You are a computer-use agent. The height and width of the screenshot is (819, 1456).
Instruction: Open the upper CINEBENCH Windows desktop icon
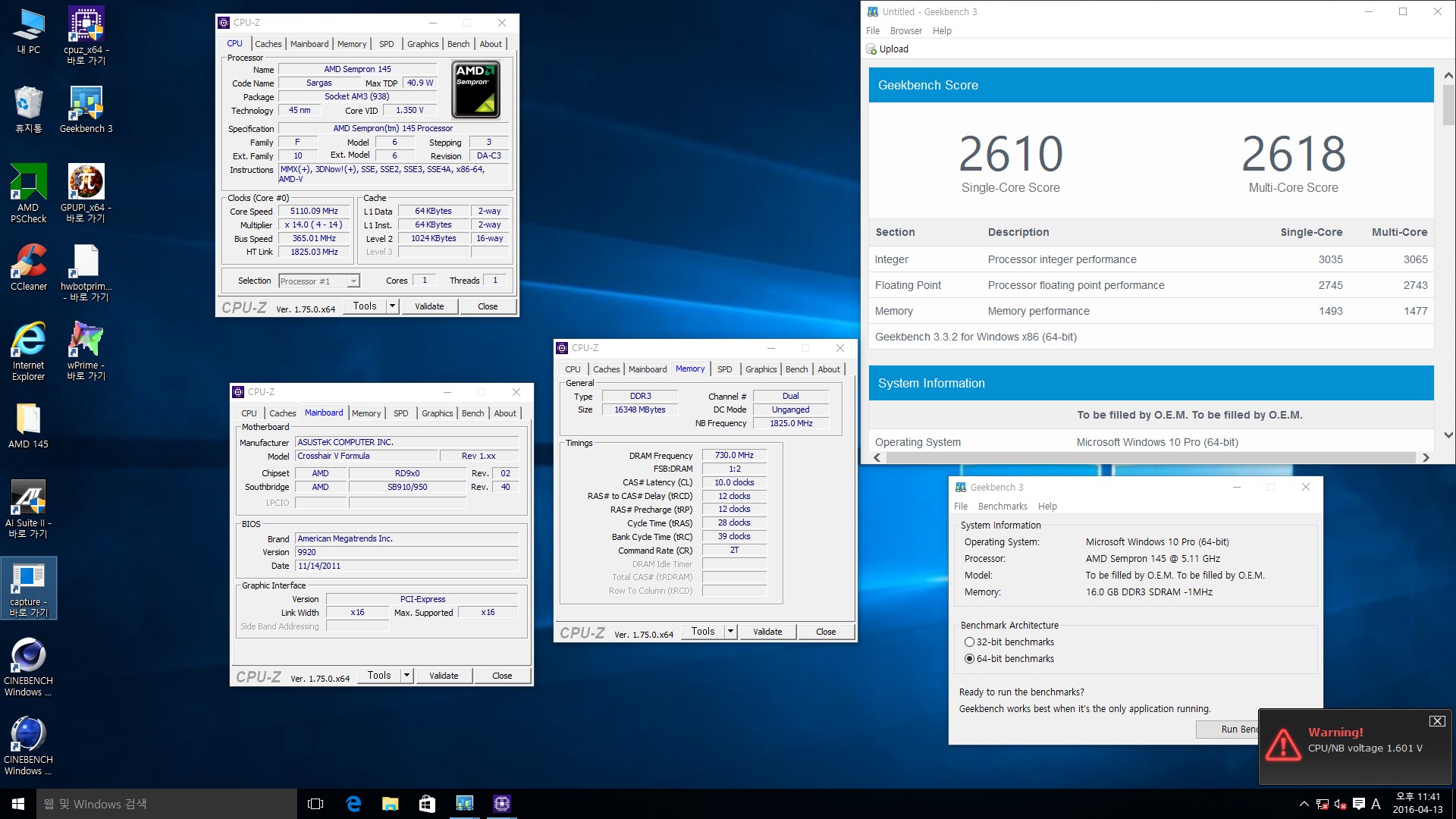coord(29,667)
